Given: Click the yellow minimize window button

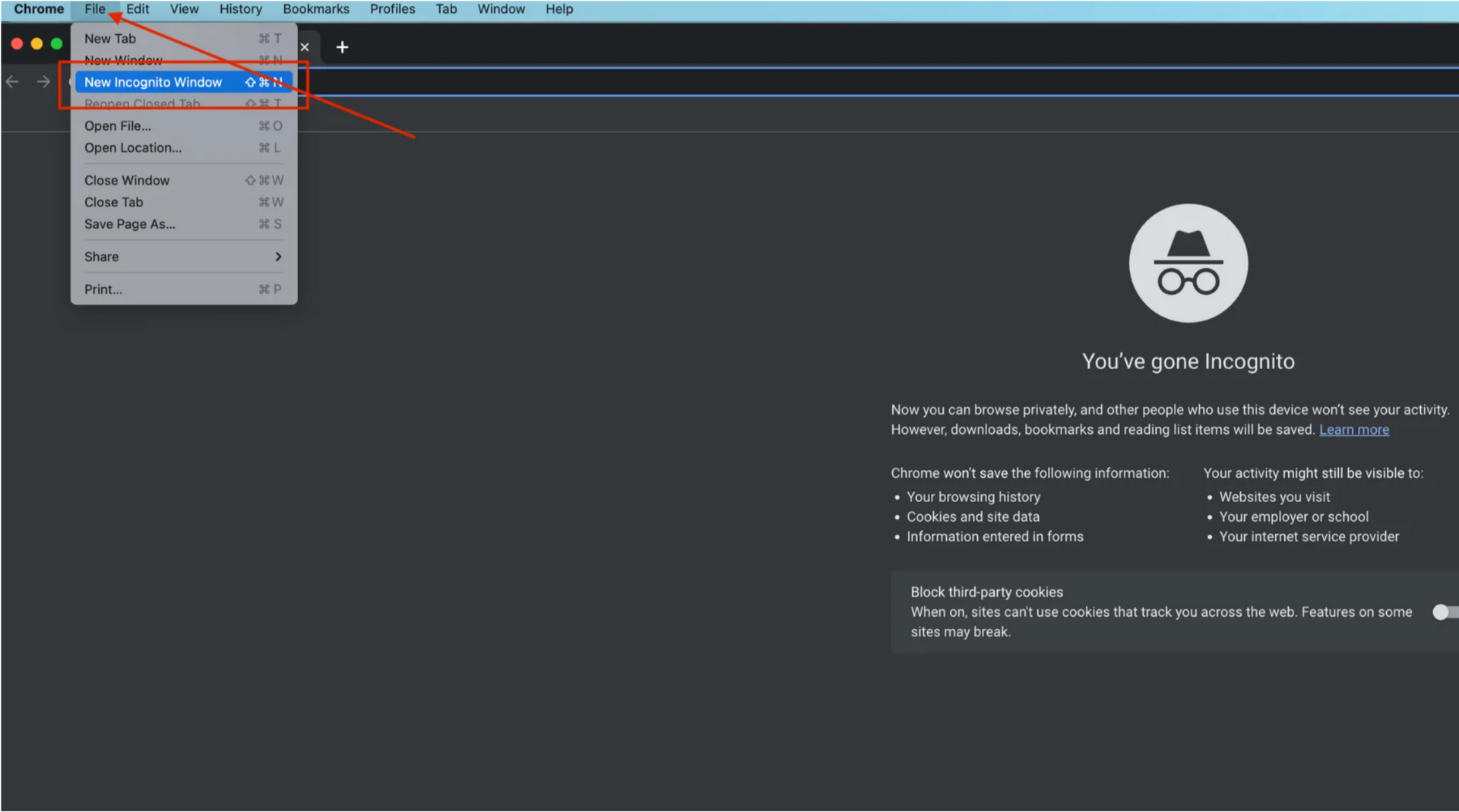Looking at the screenshot, I should pos(36,44).
